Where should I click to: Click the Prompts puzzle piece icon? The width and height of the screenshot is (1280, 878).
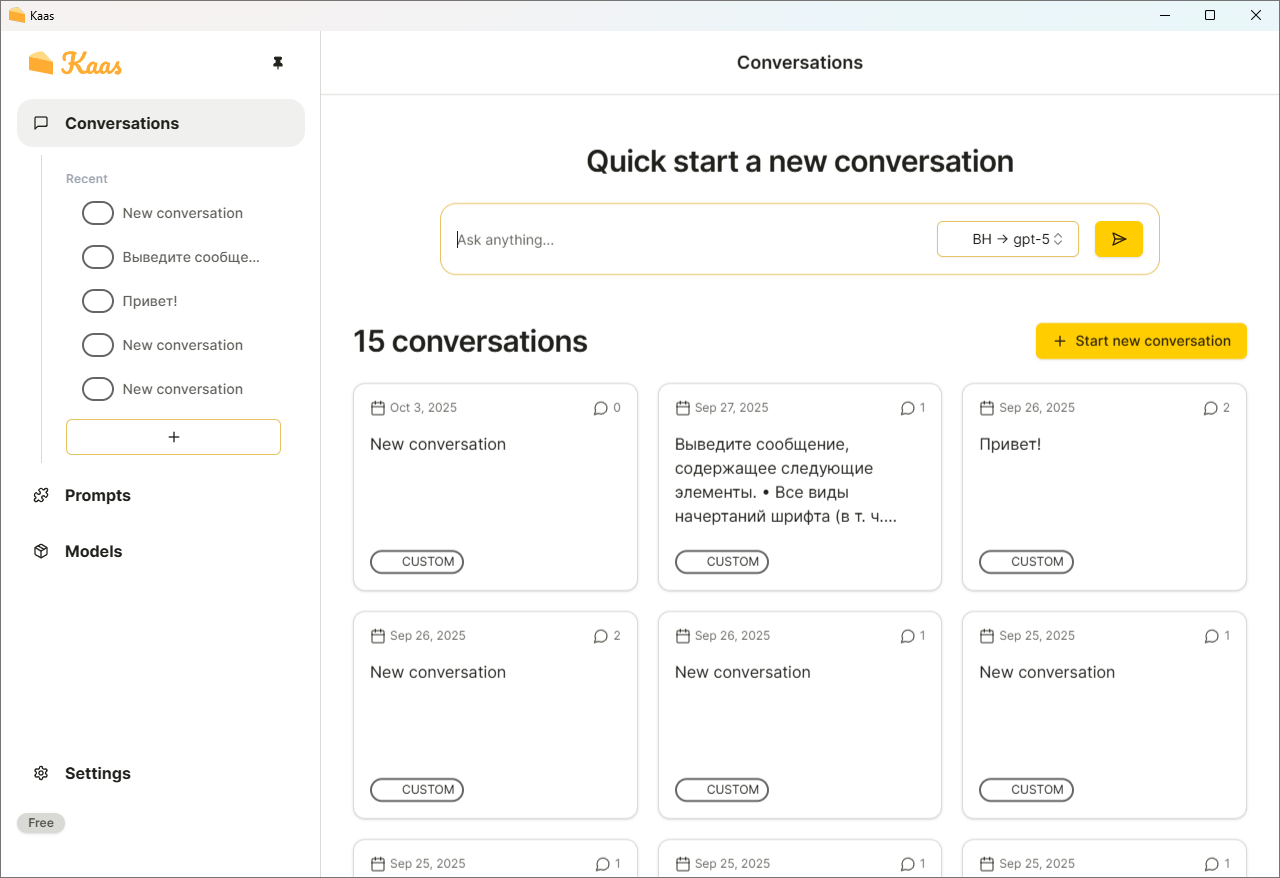click(41, 495)
